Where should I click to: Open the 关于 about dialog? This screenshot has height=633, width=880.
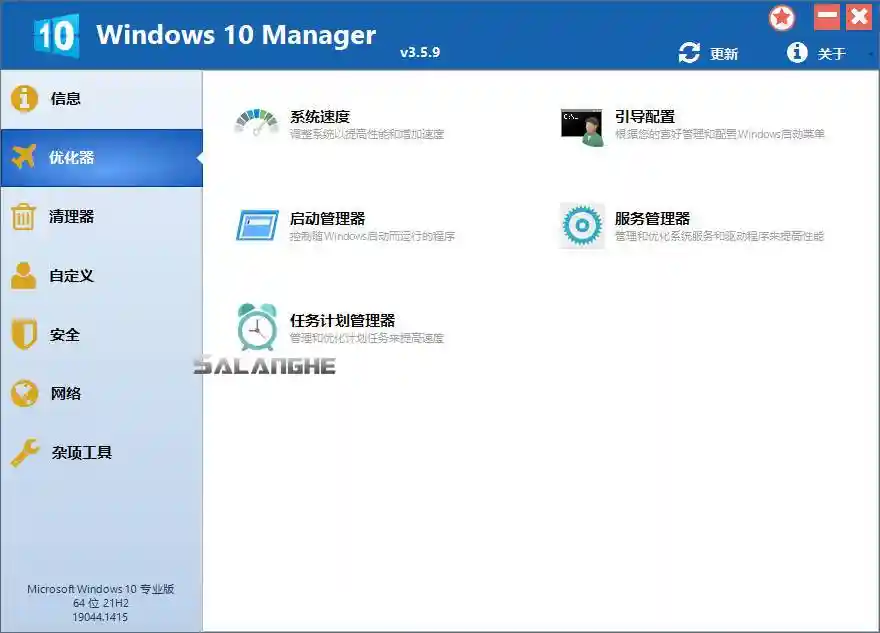[x=831, y=55]
